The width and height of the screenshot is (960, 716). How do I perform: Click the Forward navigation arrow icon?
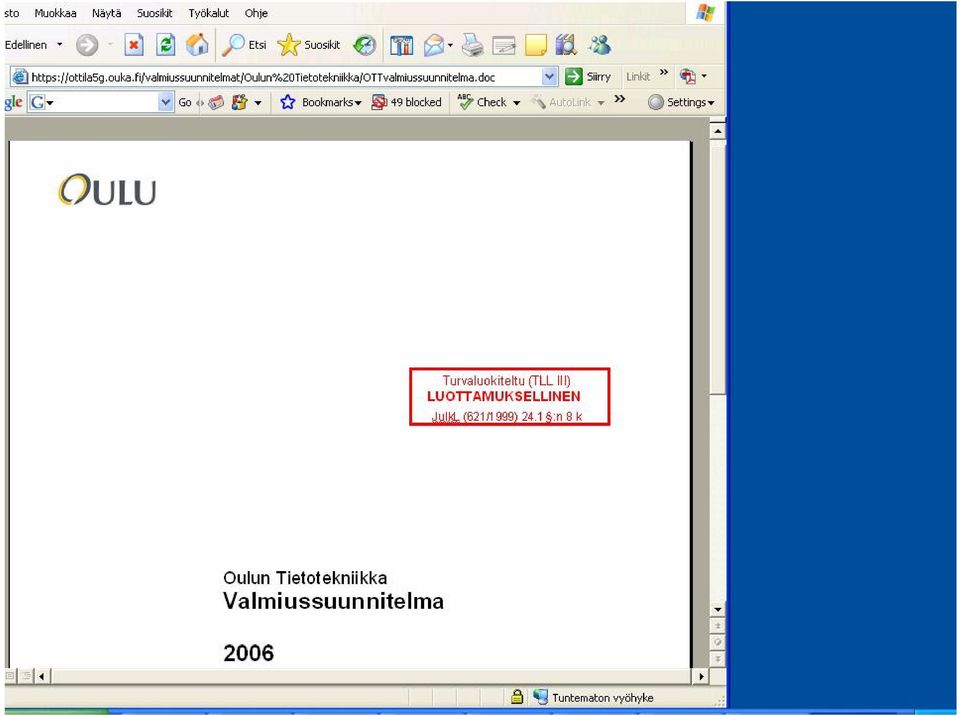coord(87,45)
